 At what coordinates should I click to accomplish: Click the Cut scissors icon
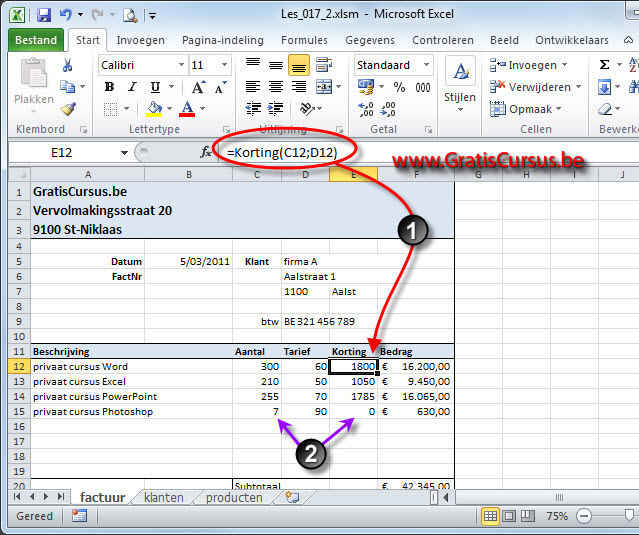click(x=67, y=65)
